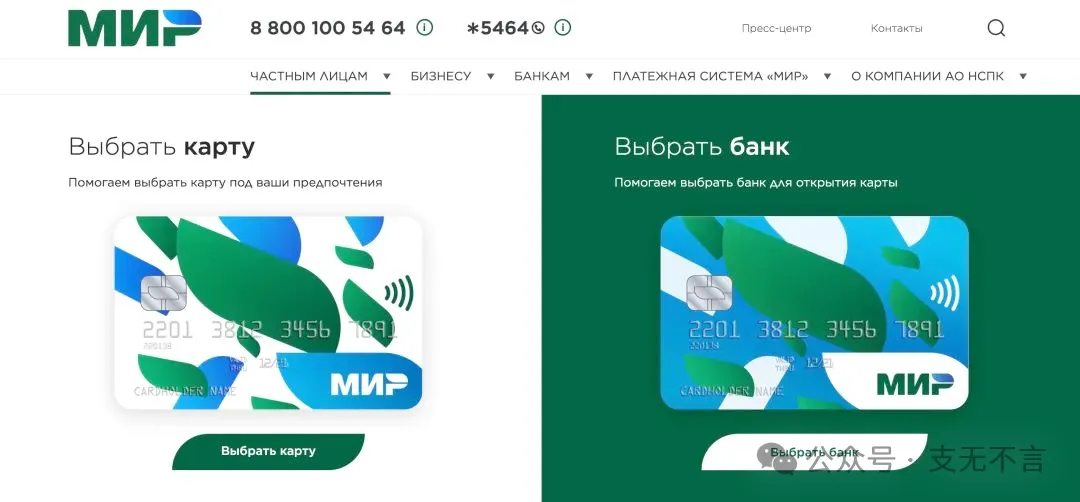Click the white MIR card image
1080x502 pixels.
pyautogui.click(x=268, y=313)
